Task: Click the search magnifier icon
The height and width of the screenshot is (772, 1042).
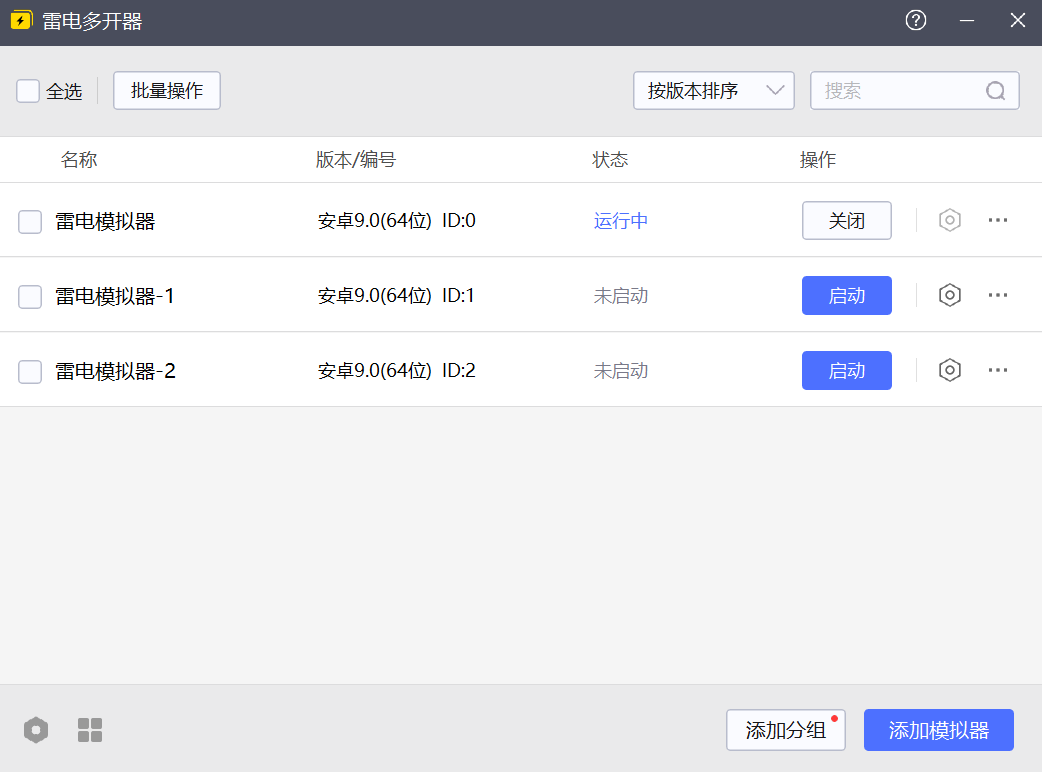Action: [x=995, y=91]
